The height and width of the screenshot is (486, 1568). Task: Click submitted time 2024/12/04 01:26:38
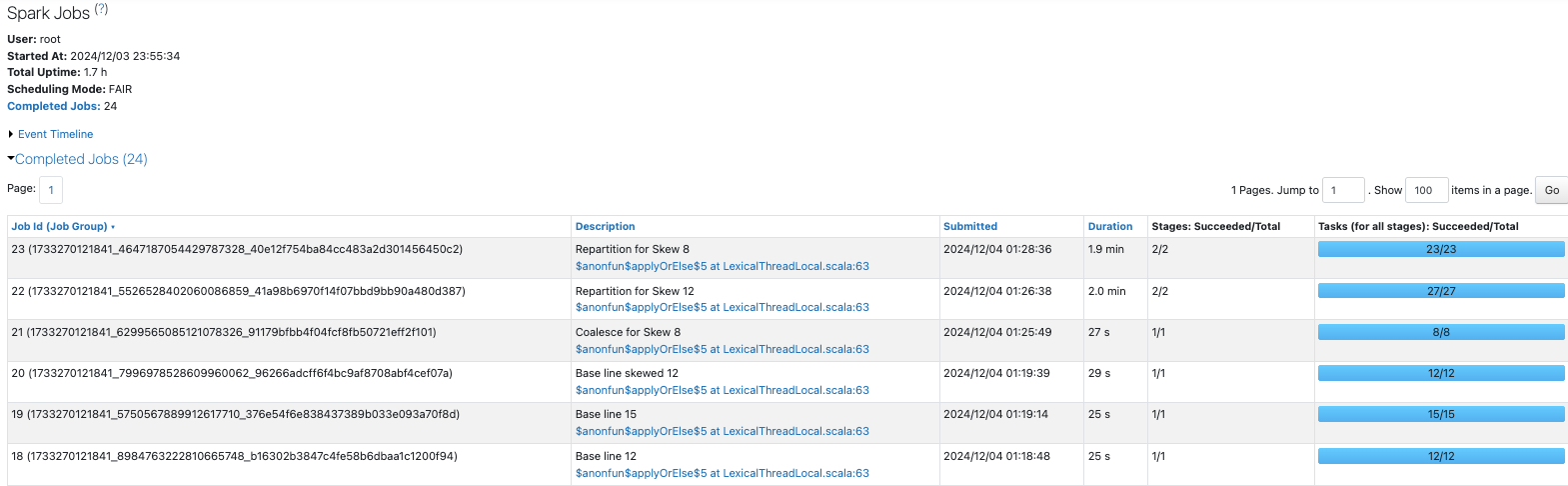coord(997,291)
